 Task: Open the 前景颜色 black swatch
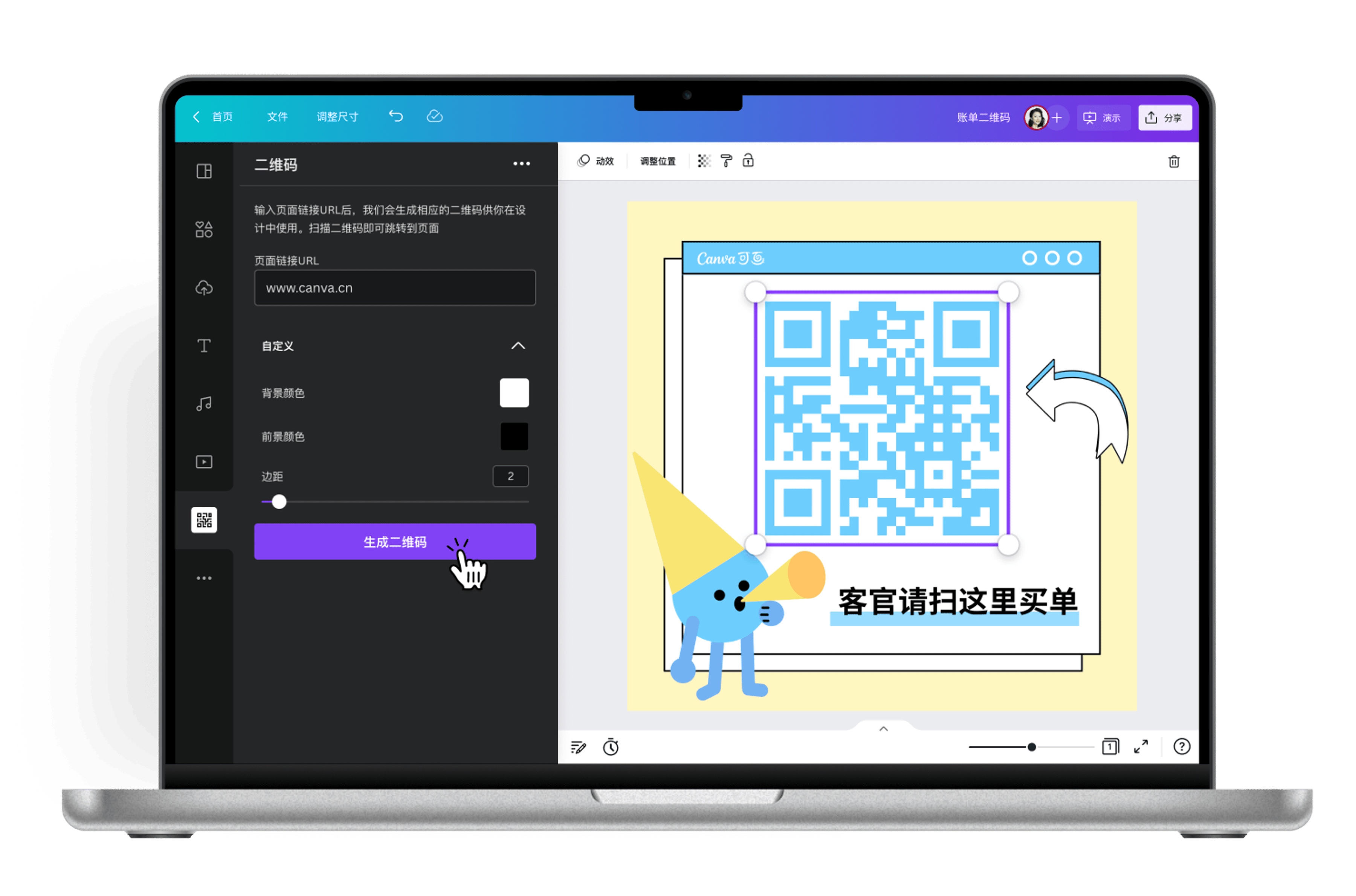[514, 437]
